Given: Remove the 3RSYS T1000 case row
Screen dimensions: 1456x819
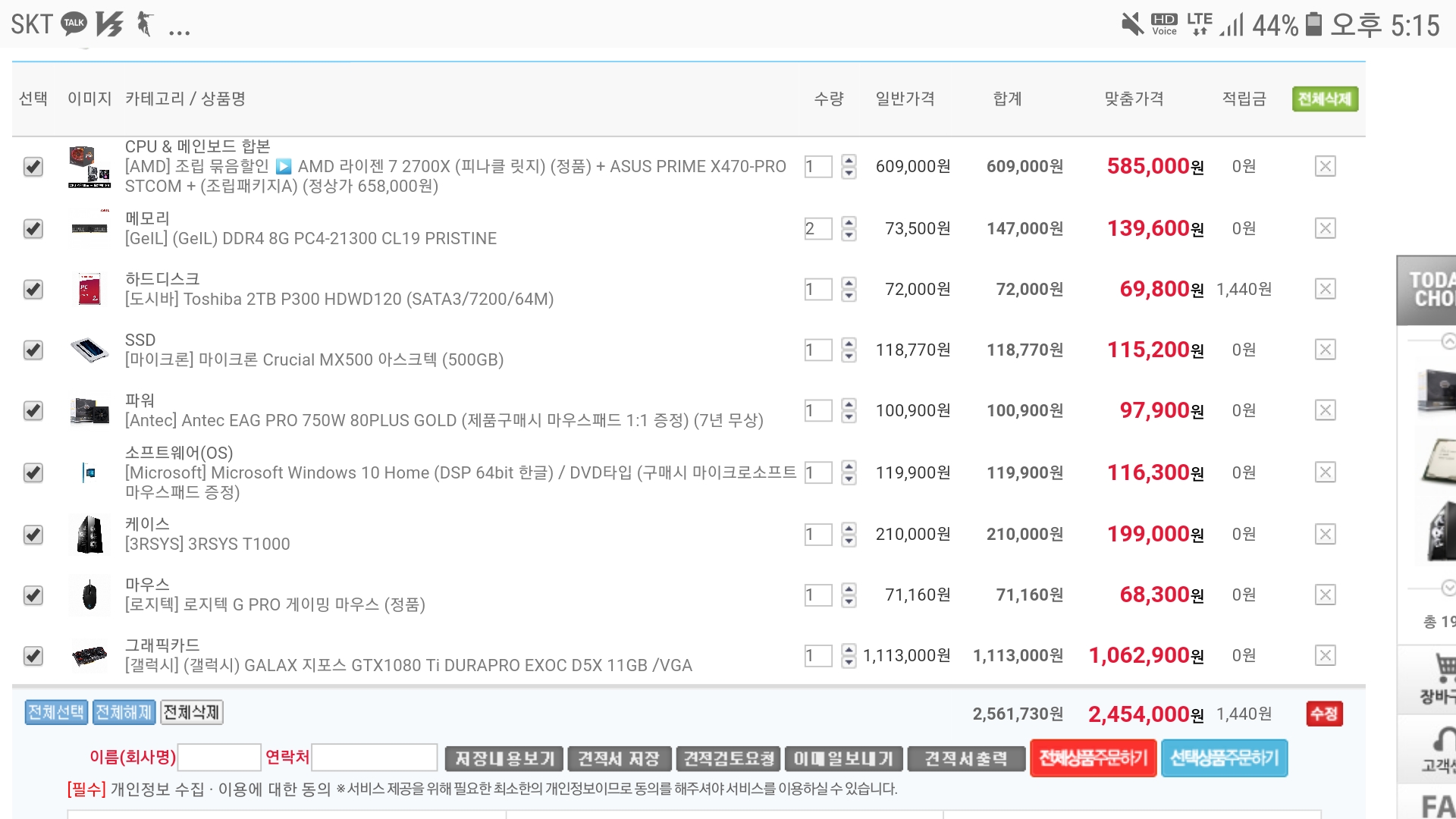Looking at the screenshot, I should click(x=1325, y=534).
